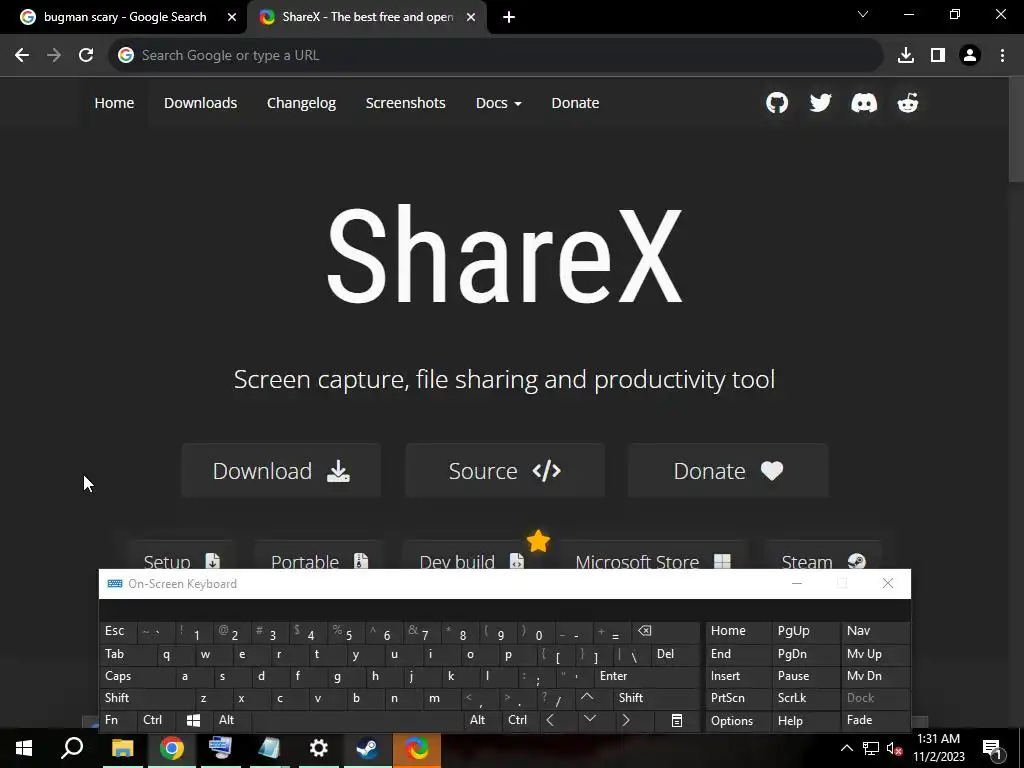The width and height of the screenshot is (1024, 768).
Task: Toggle left Ctrl key on keyboard
Action: [x=156, y=720]
